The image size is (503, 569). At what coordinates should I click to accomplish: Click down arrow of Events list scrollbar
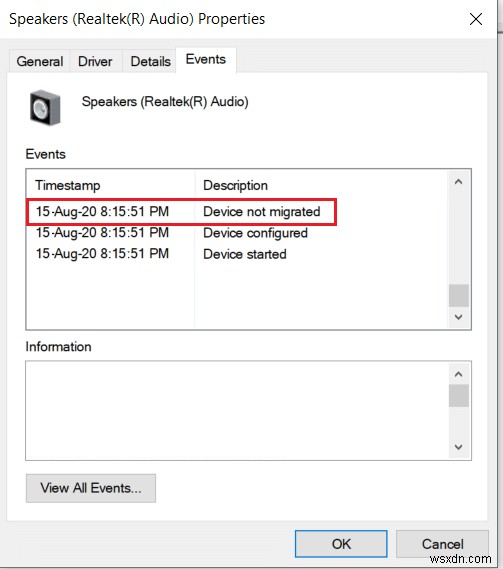click(x=459, y=317)
